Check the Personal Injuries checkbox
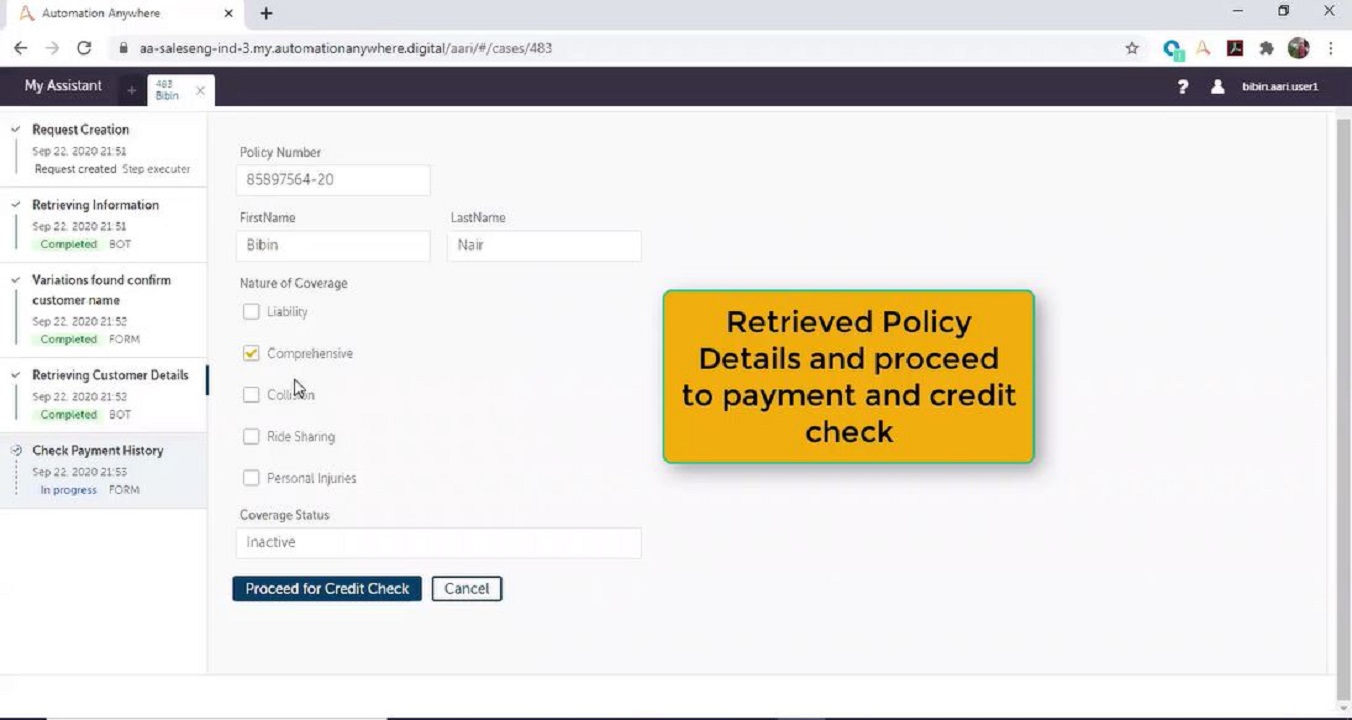The width and height of the screenshot is (1352, 720). coord(251,478)
